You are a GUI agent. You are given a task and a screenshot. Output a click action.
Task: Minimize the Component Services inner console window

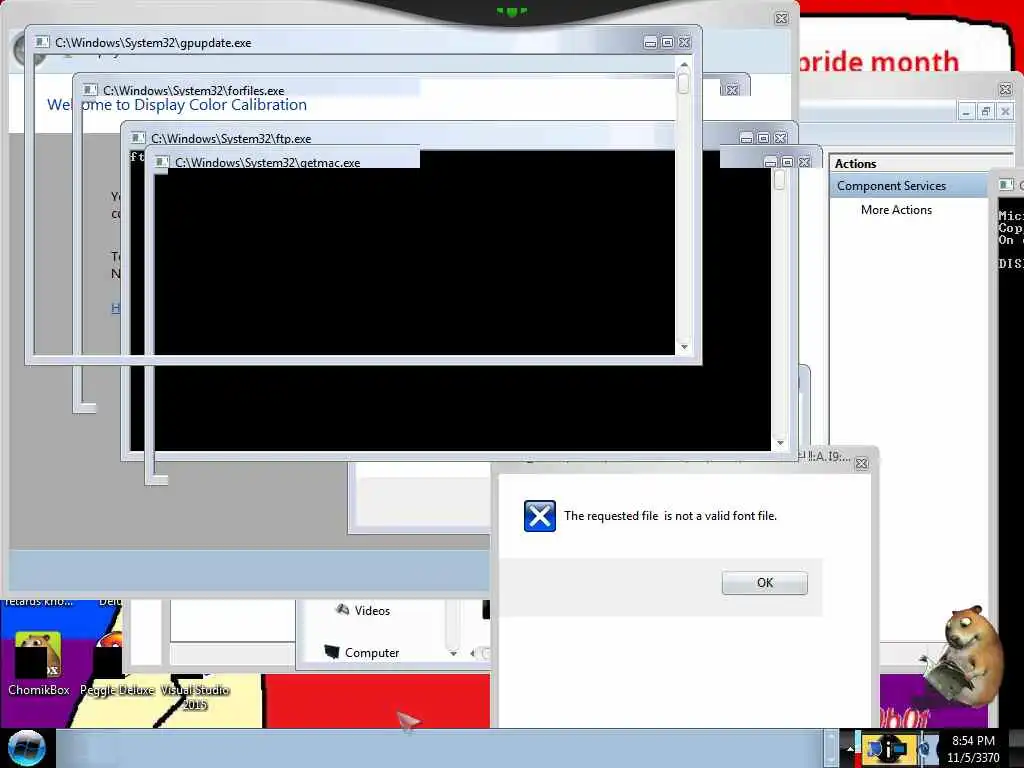point(966,112)
